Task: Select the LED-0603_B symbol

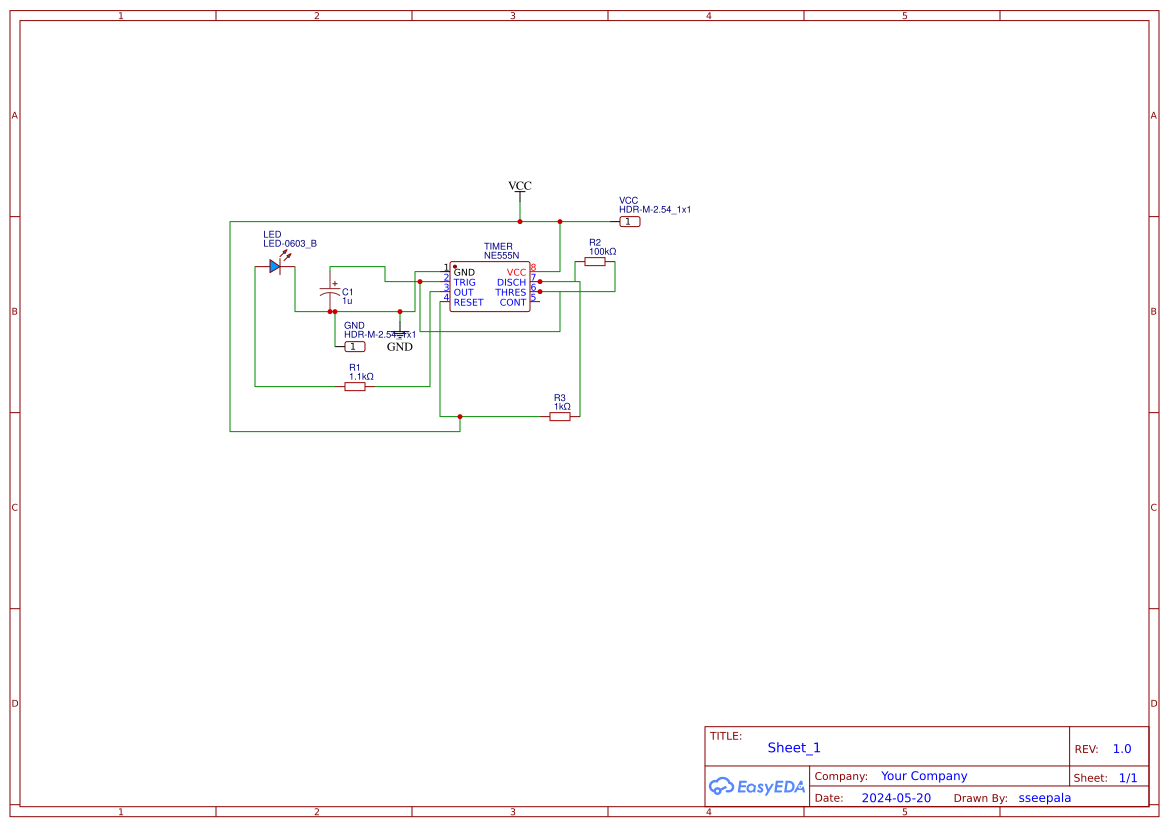Action: pos(274,266)
